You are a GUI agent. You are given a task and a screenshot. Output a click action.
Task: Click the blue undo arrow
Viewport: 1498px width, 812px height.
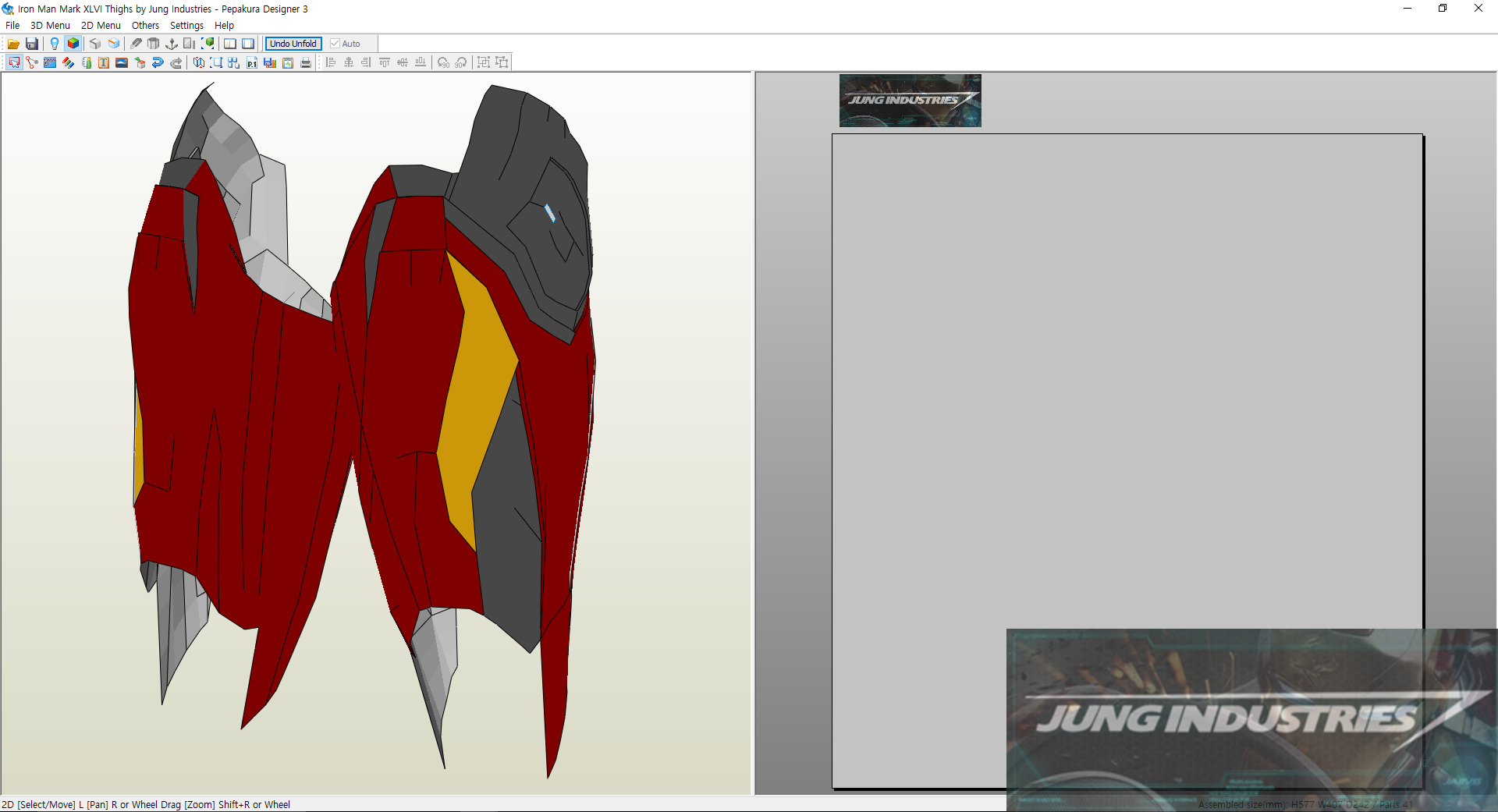(158, 62)
